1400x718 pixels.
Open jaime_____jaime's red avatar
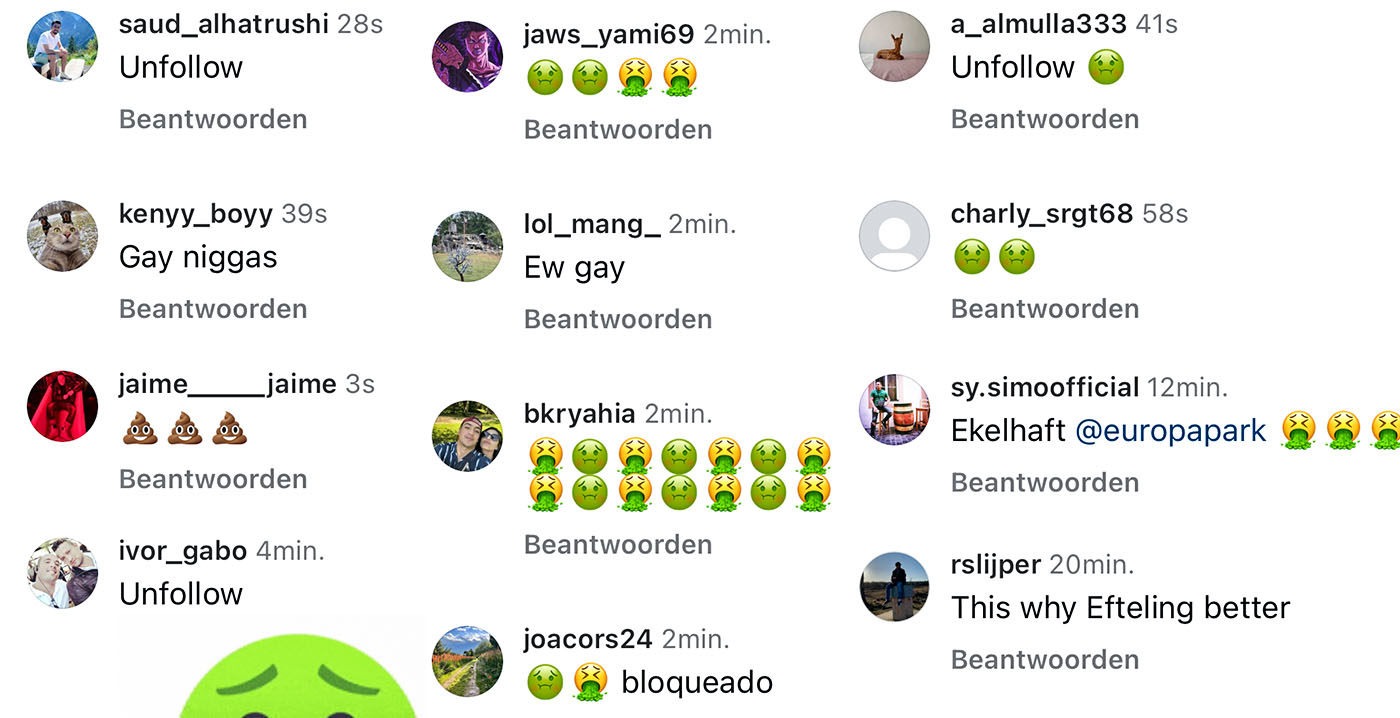(x=62, y=406)
